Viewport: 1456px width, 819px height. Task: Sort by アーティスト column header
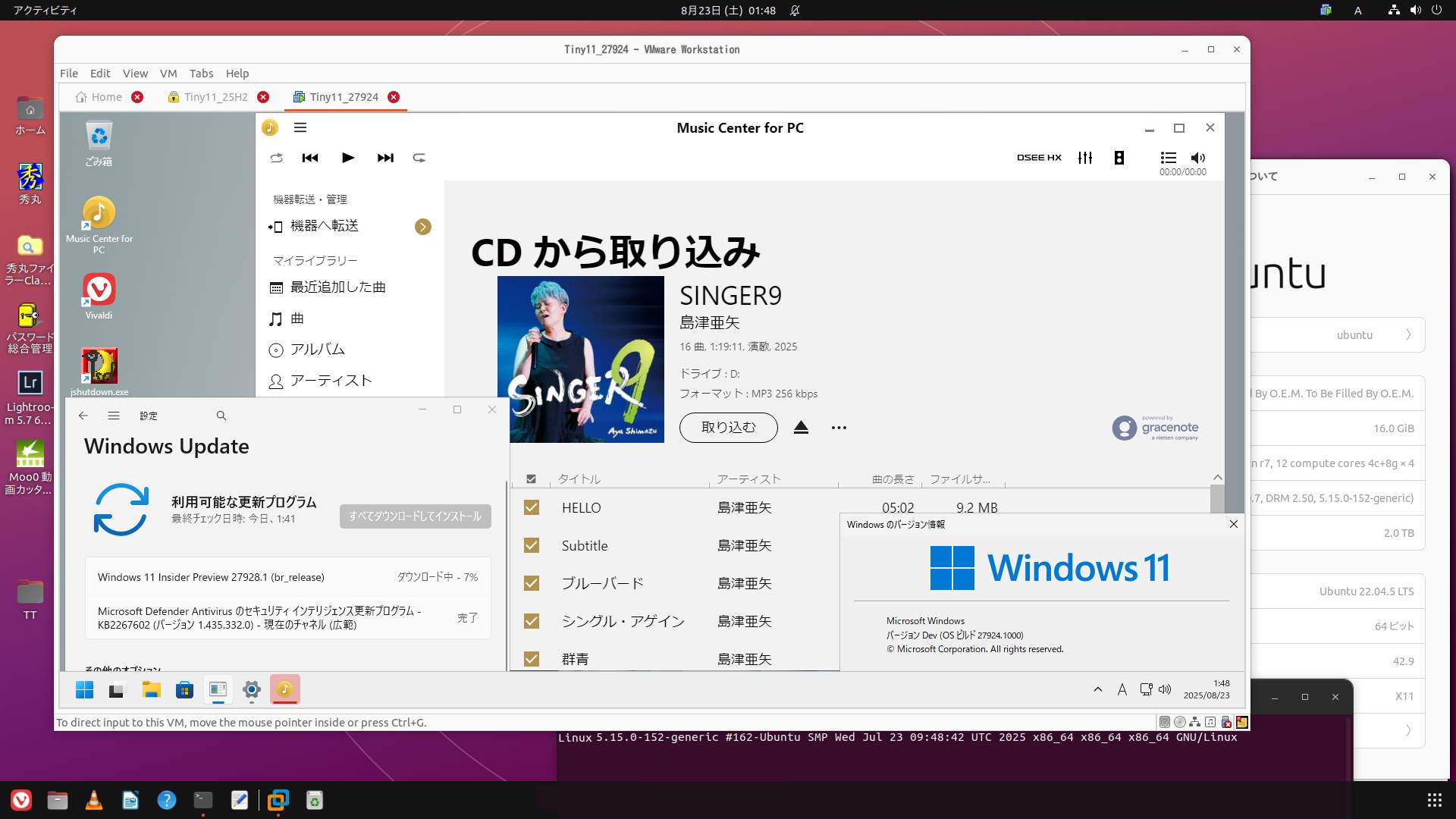pyautogui.click(x=748, y=479)
